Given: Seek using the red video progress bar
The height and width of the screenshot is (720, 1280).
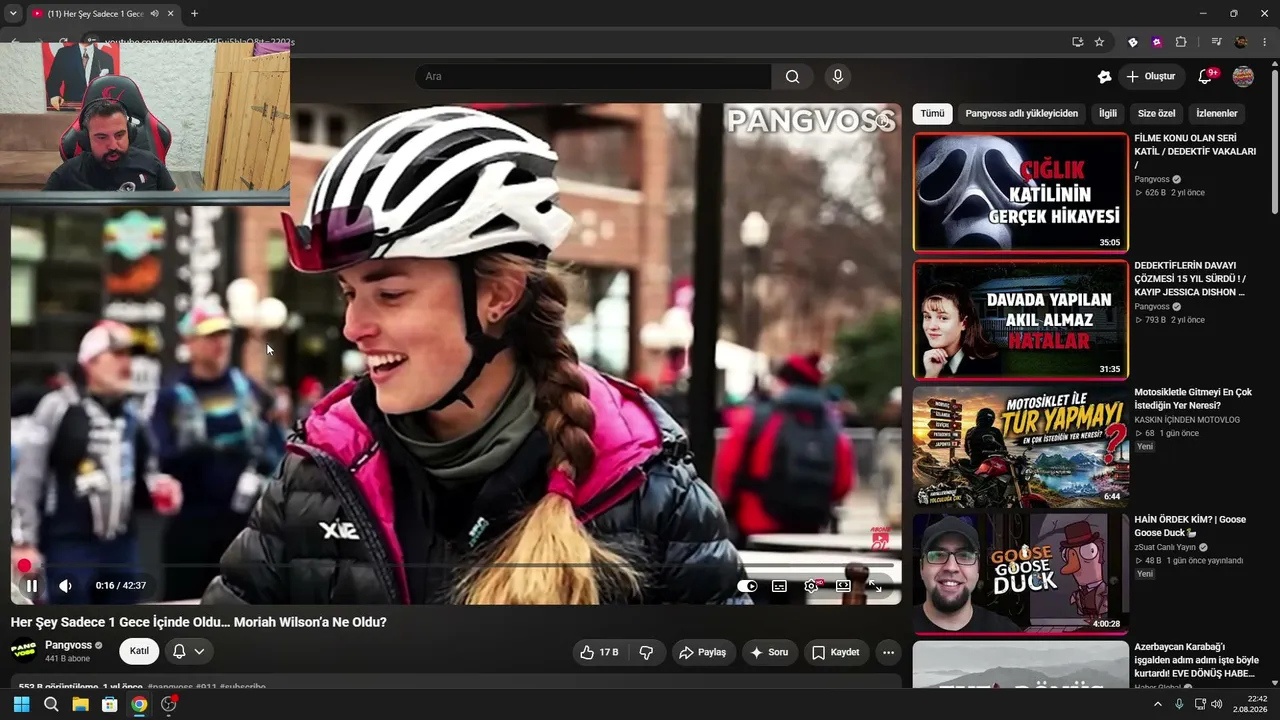Looking at the screenshot, I should point(456,566).
